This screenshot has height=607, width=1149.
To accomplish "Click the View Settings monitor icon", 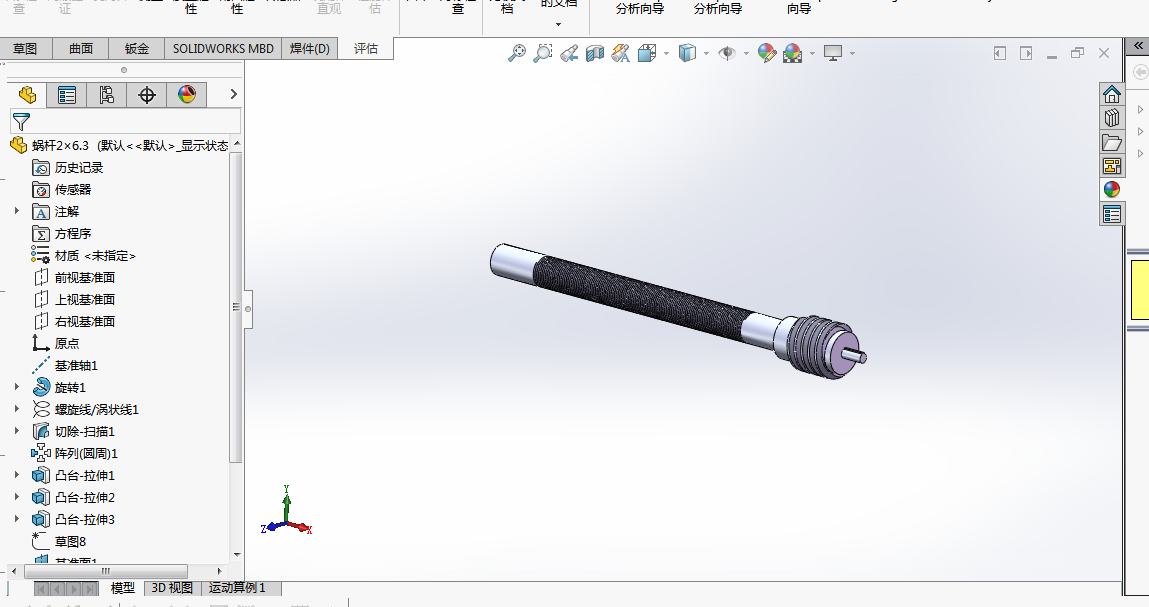I will 833,53.
